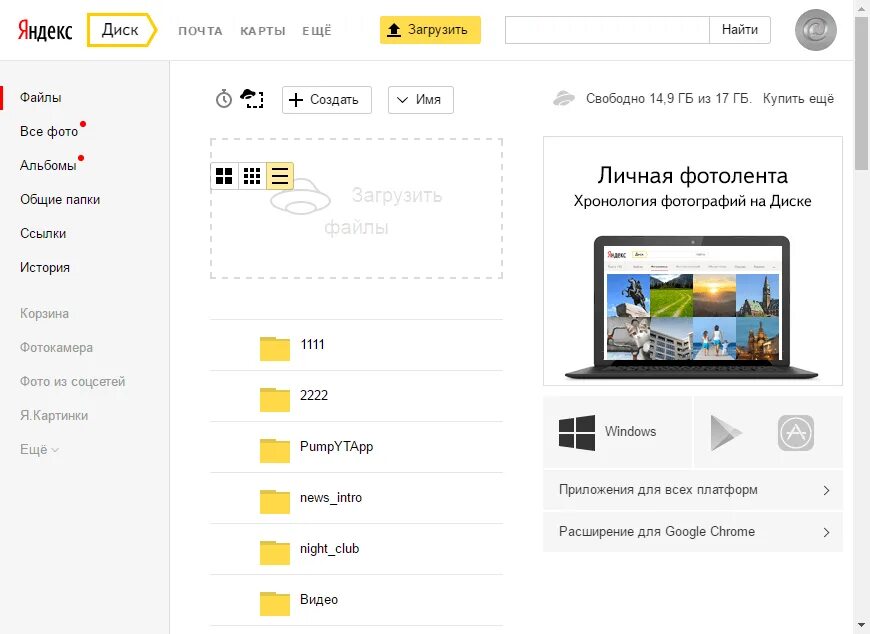Select История in the sidebar
This screenshot has height=634, width=870.
coord(46,267)
